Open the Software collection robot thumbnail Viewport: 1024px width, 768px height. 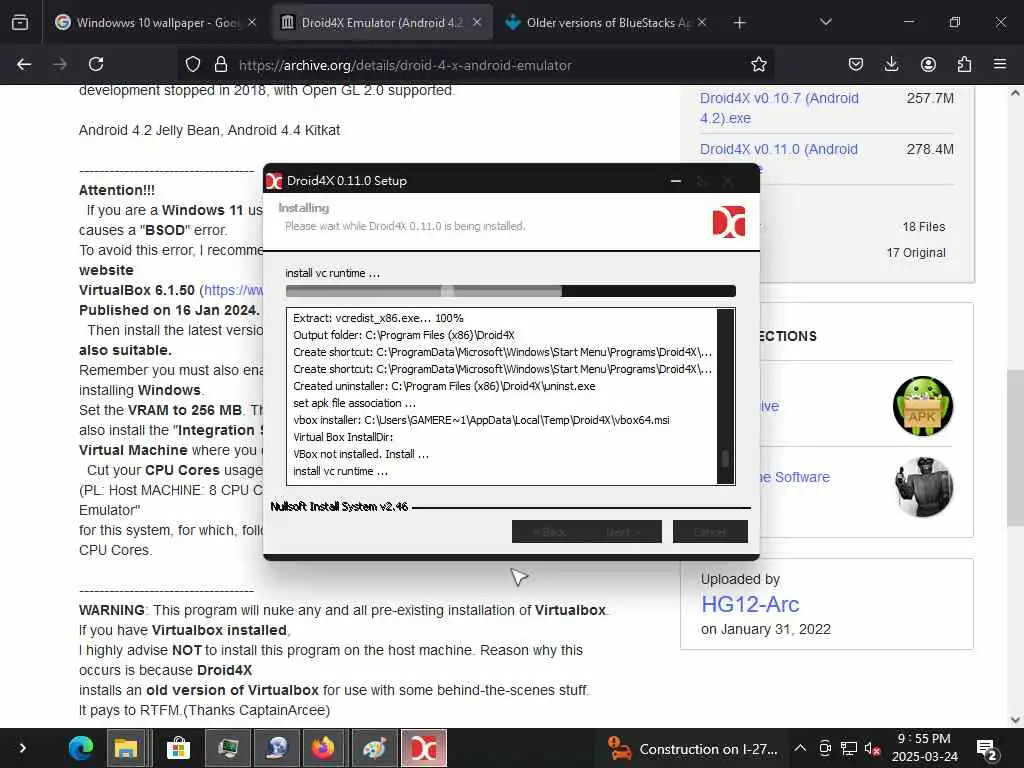(x=923, y=487)
